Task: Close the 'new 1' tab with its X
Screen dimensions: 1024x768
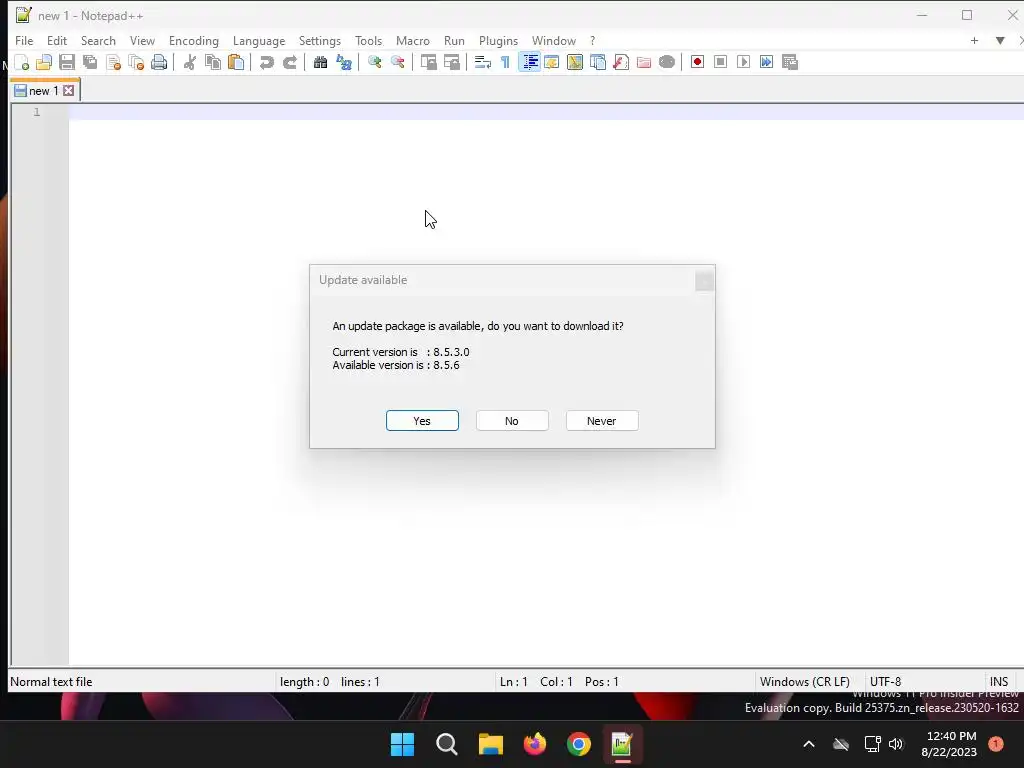Action: point(69,91)
